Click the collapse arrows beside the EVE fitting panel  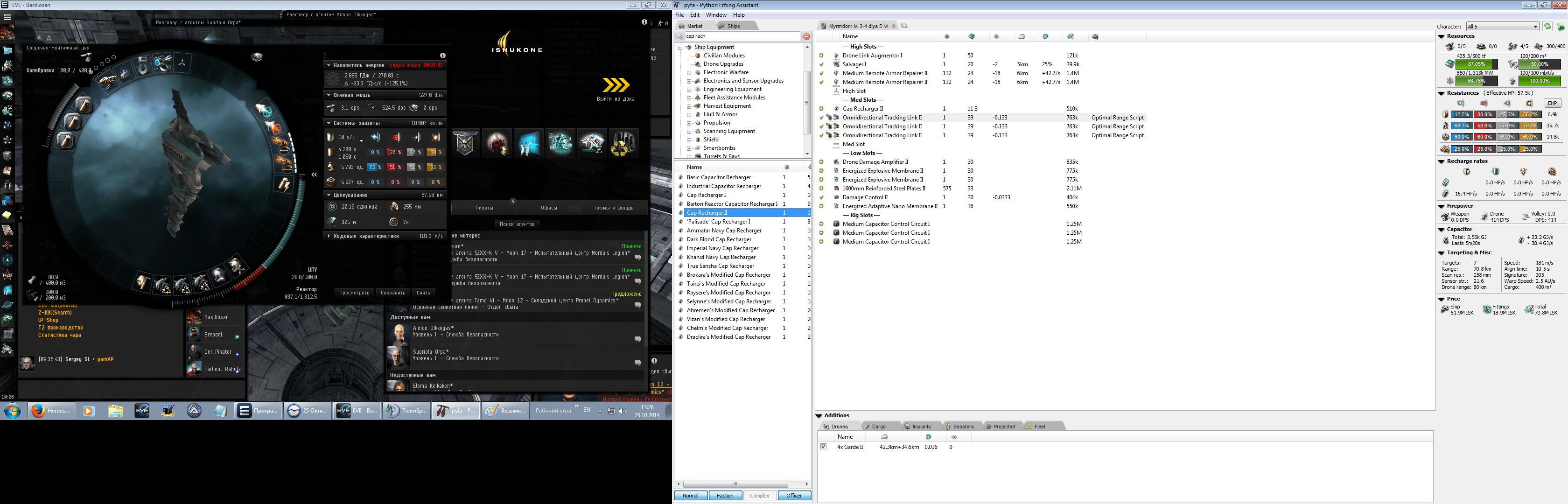pos(314,175)
